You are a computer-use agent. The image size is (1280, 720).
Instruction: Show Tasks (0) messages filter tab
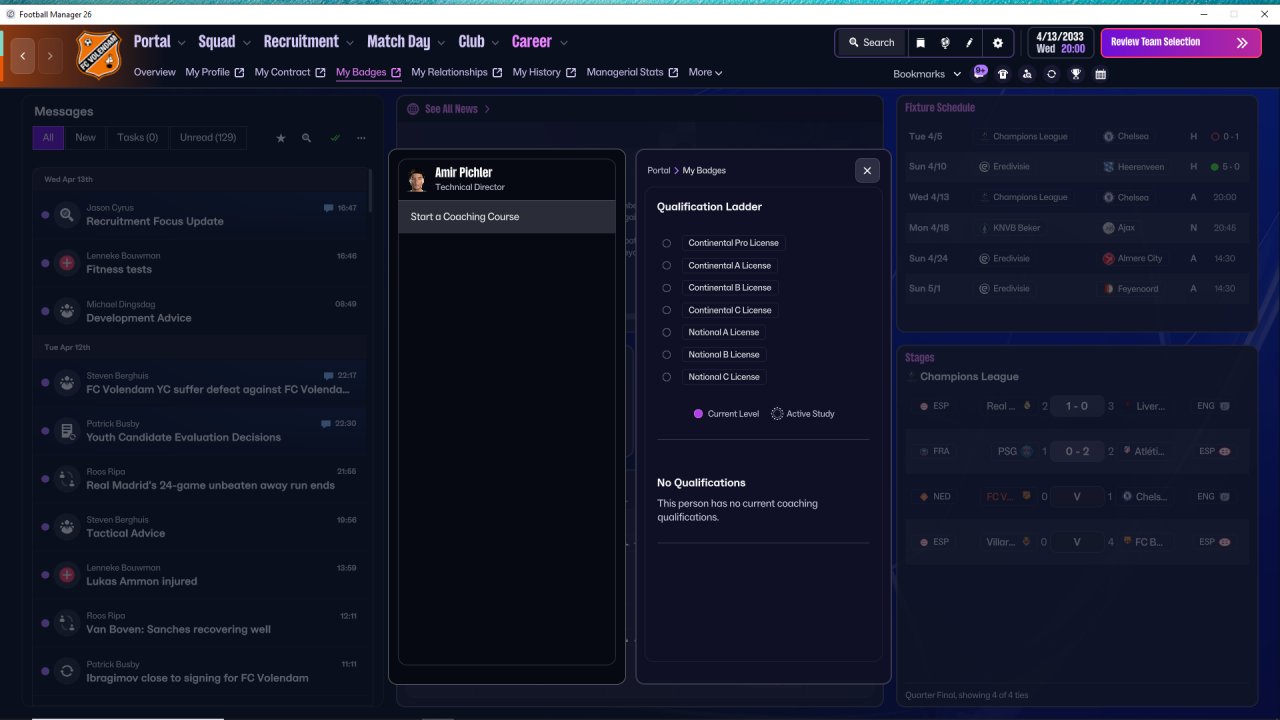click(137, 138)
